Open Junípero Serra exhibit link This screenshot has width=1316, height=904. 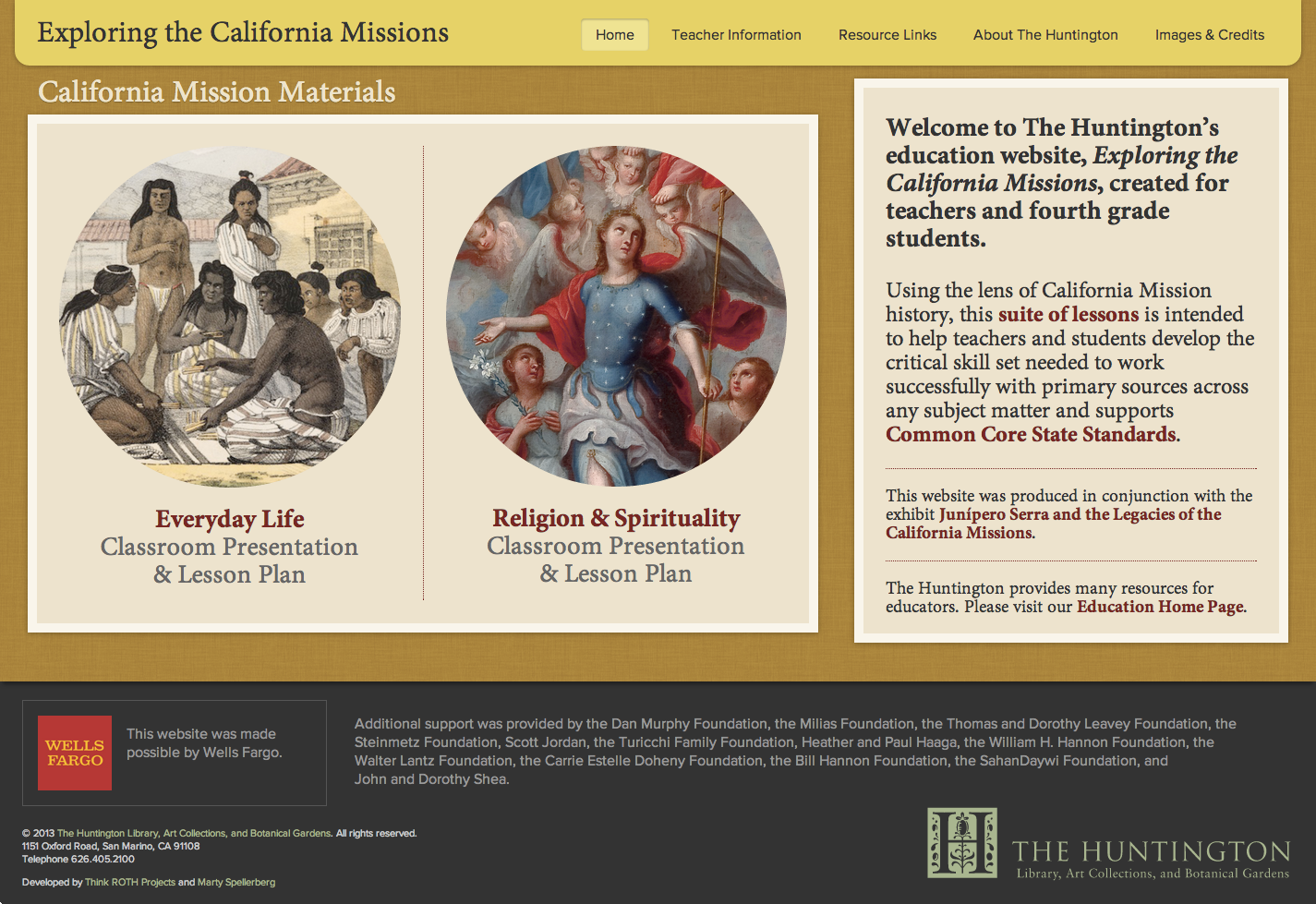point(1080,515)
